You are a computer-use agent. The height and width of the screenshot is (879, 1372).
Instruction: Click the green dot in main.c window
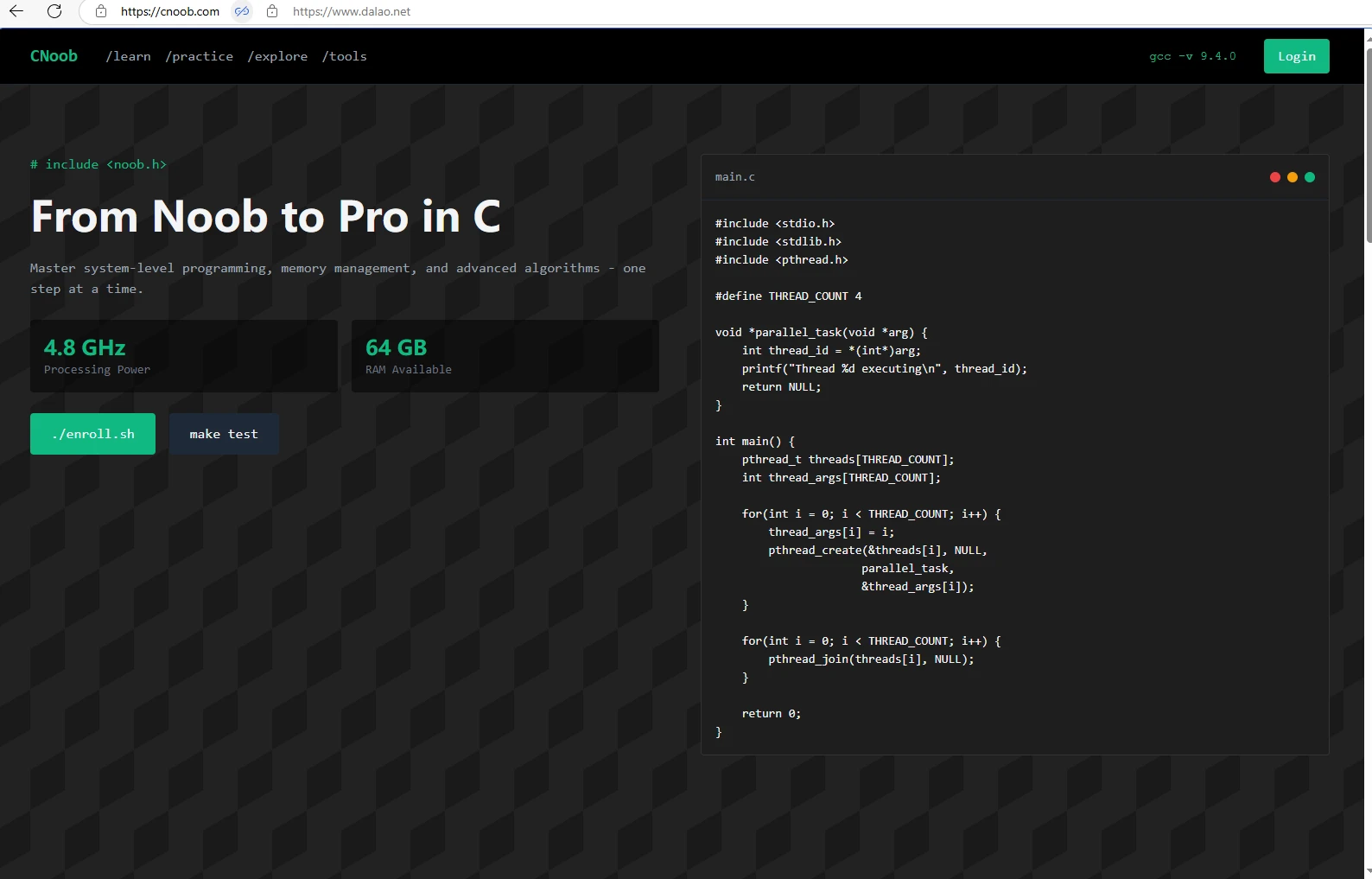pyautogui.click(x=1310, y=177)
